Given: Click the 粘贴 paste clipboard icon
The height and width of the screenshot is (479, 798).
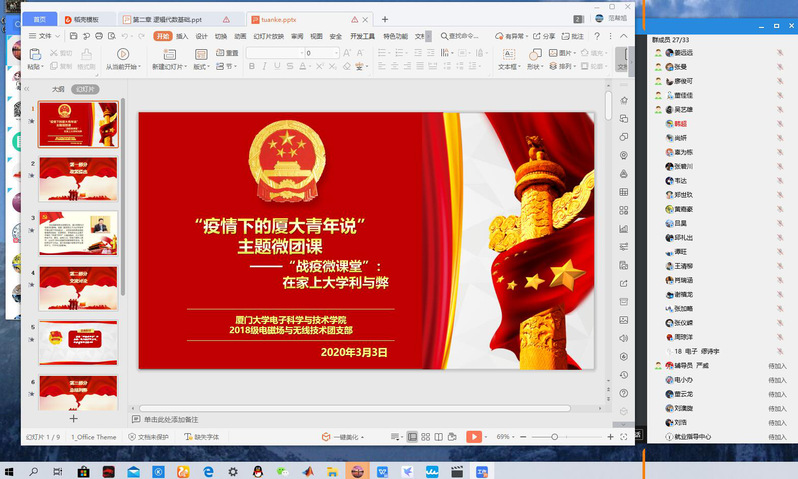Looking at the screenshot, I should tap(34, 55).
